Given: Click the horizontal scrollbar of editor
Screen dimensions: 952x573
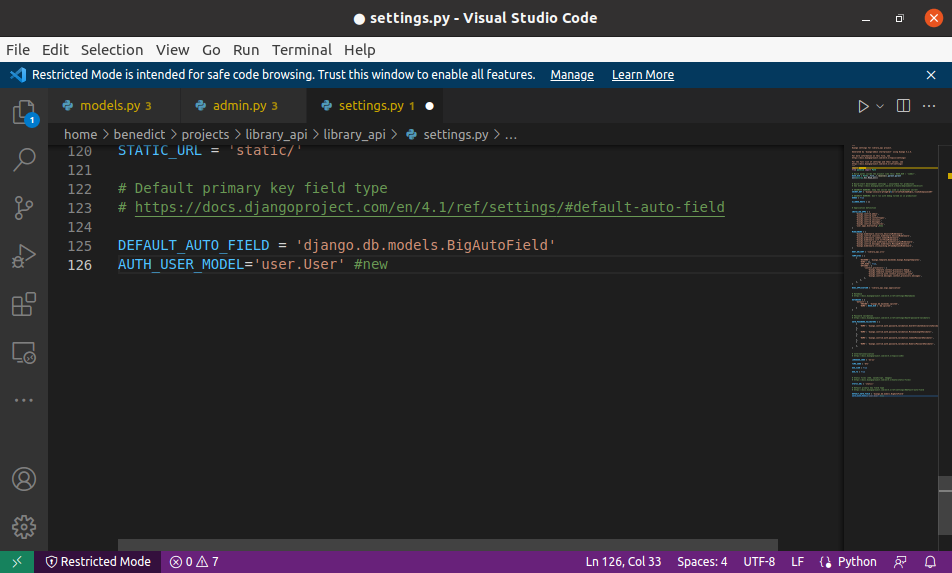Looking at the screenshot, I should pyautogui.click(x=447, y=544).
